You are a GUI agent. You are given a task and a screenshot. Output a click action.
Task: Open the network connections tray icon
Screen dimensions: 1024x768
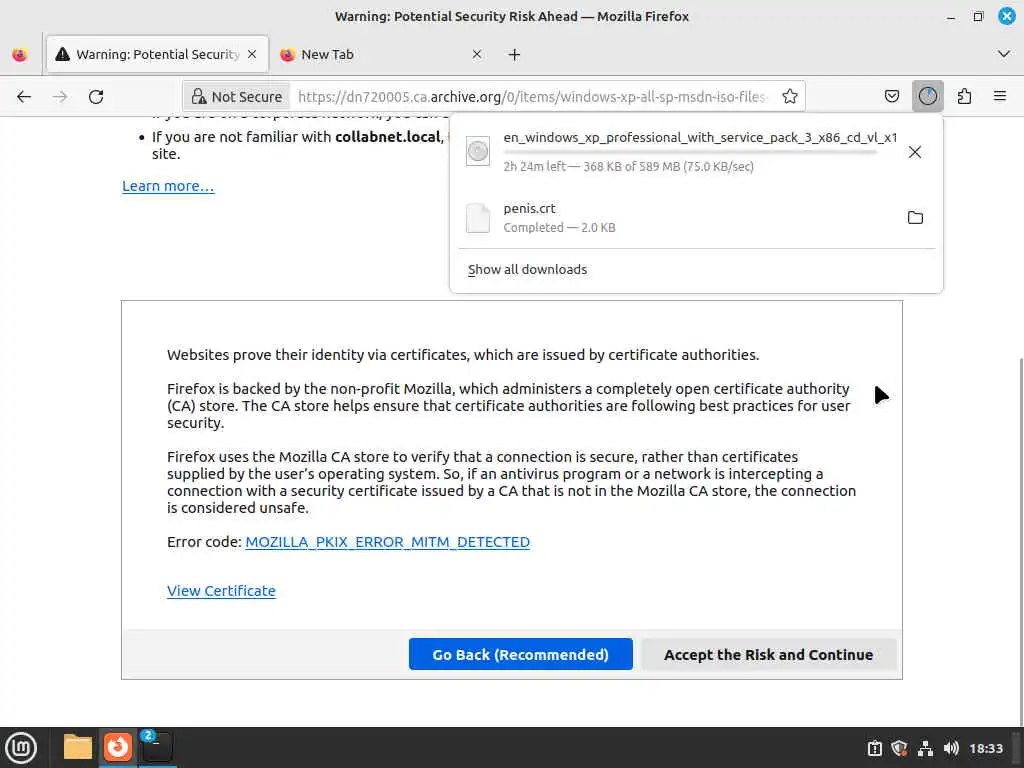(925, 748)
